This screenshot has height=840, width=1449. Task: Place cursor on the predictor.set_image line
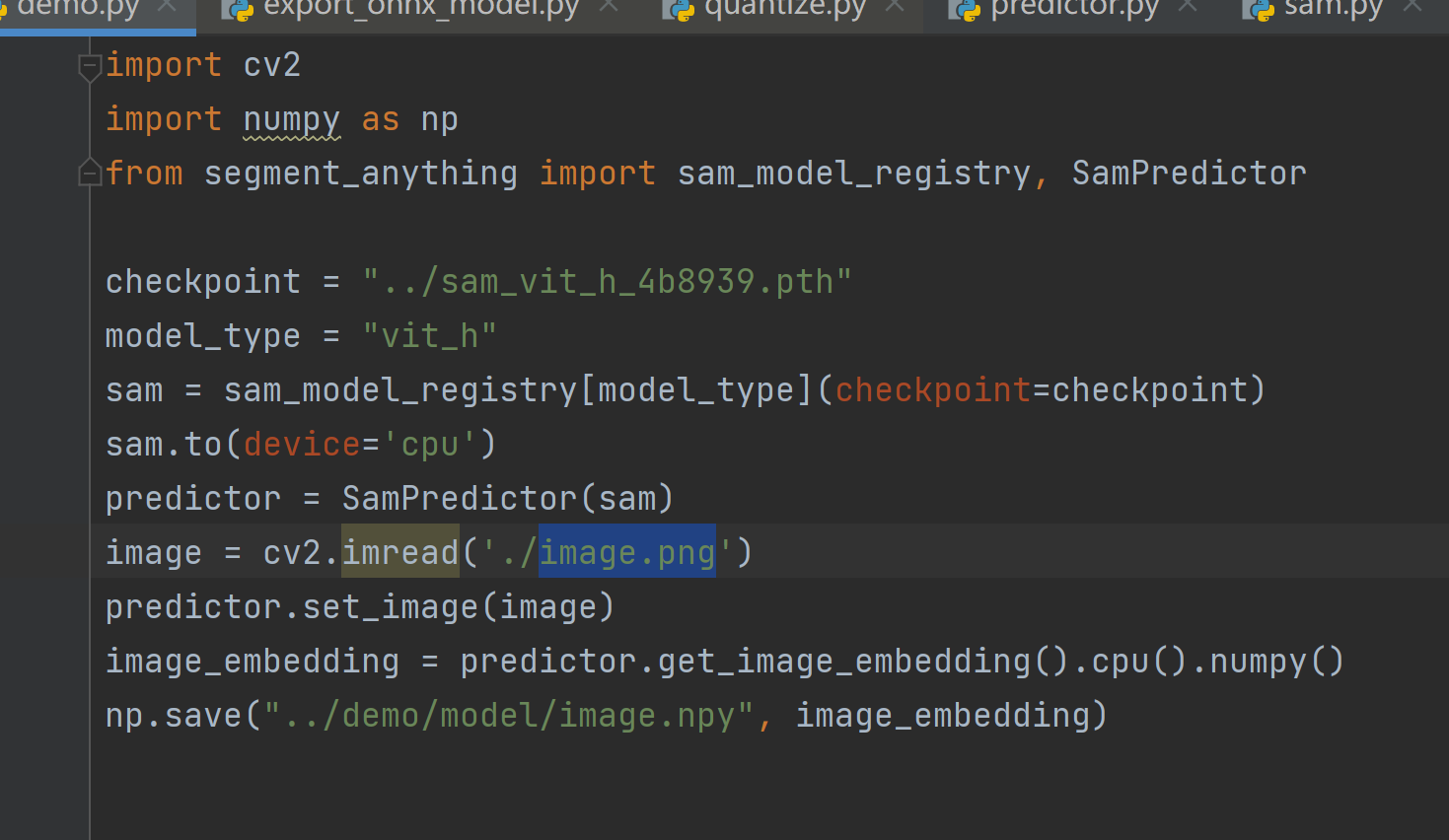point(359,606)
